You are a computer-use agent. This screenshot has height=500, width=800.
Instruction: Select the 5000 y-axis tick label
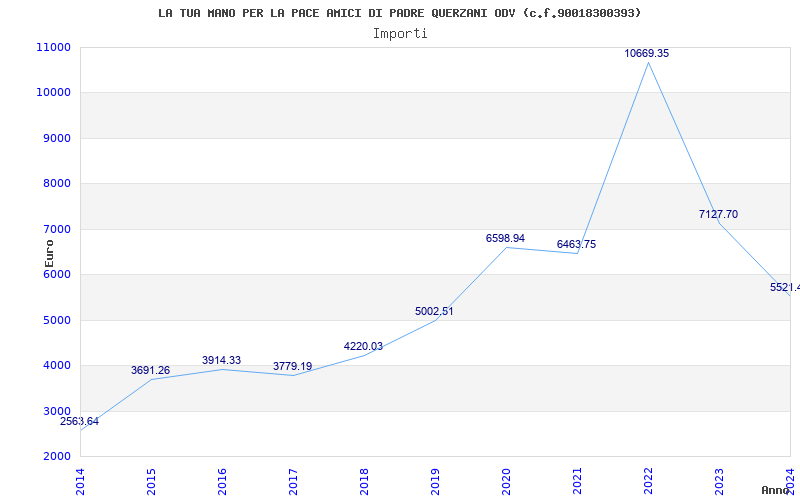pyautogui.click(x=56, y=320)
